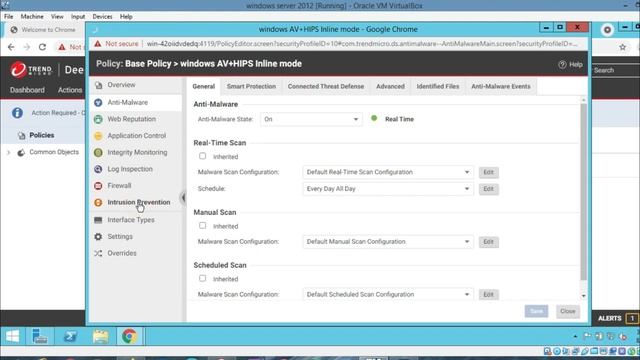640x360 pixels.
Task: Switch to the Advanced tab
Action: 390,87
